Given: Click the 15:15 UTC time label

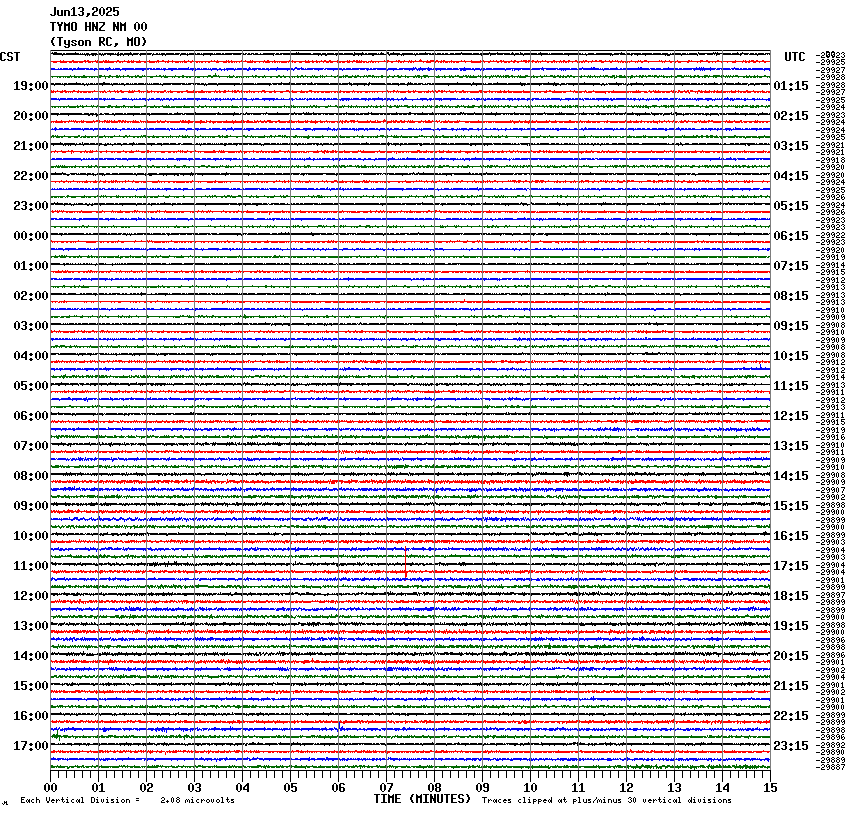Looking at the screenshot, I should (791, 506).
